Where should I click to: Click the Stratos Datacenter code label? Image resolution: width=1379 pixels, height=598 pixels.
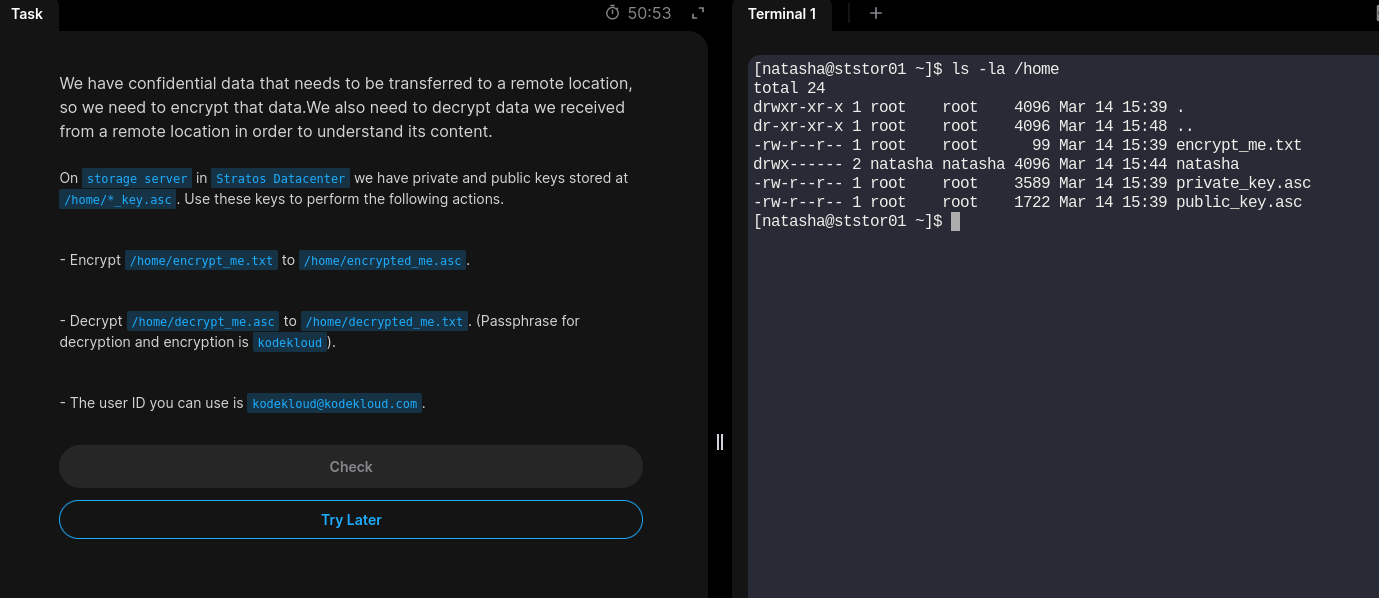pos(280,179)
